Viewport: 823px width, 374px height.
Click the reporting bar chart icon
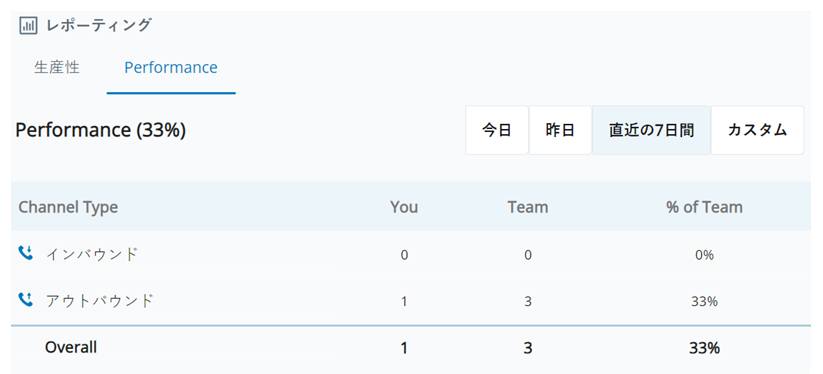tap(28, 25)
